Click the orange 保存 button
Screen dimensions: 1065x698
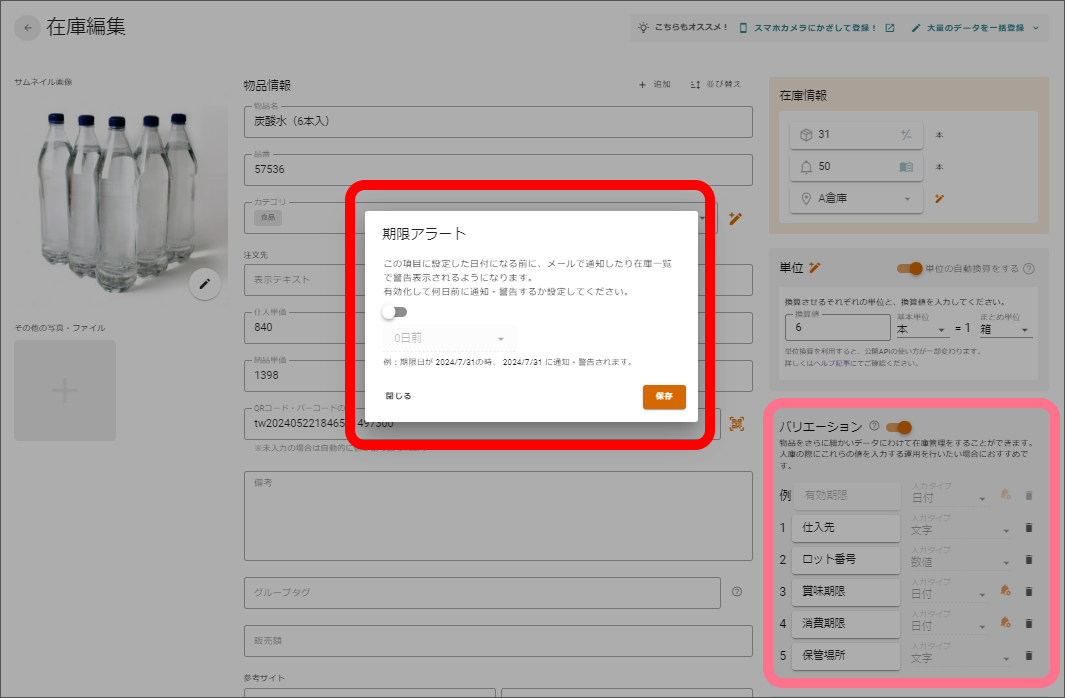[x=664, y=397]
